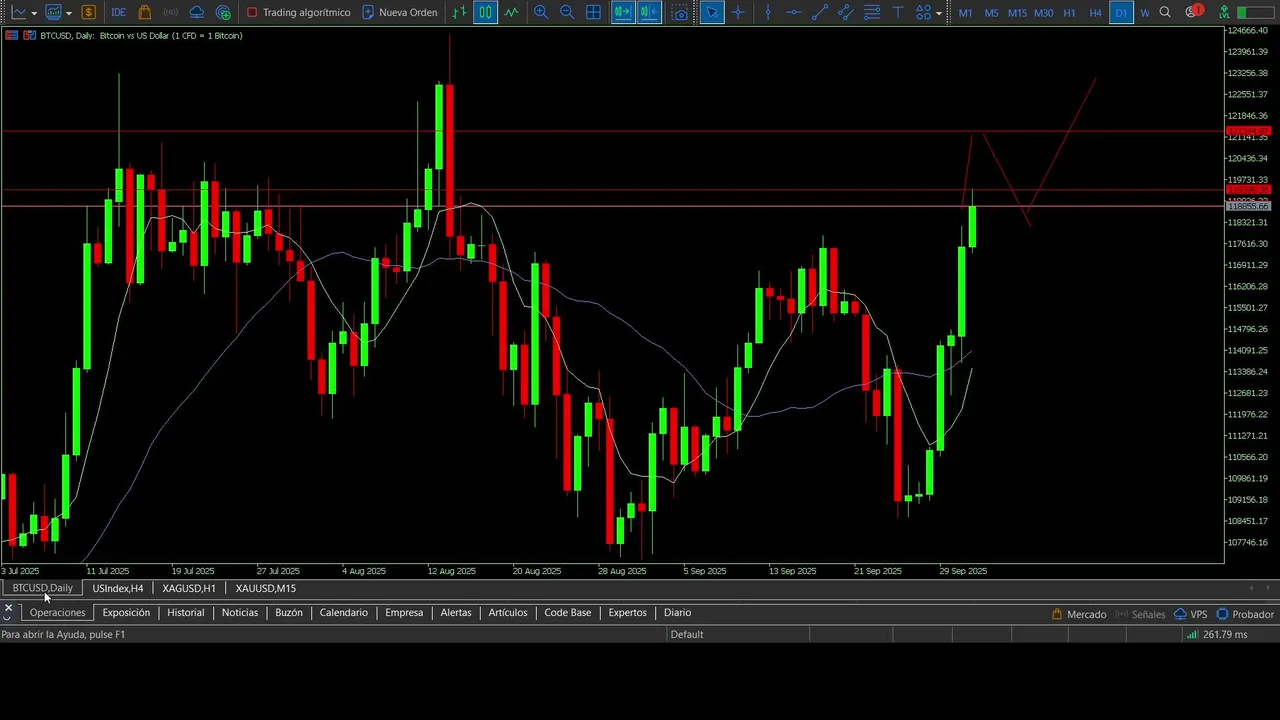Expand the shapes objects dropdown
The height and width of the screenshot is (720, 1280).
[x=939, y=13]
